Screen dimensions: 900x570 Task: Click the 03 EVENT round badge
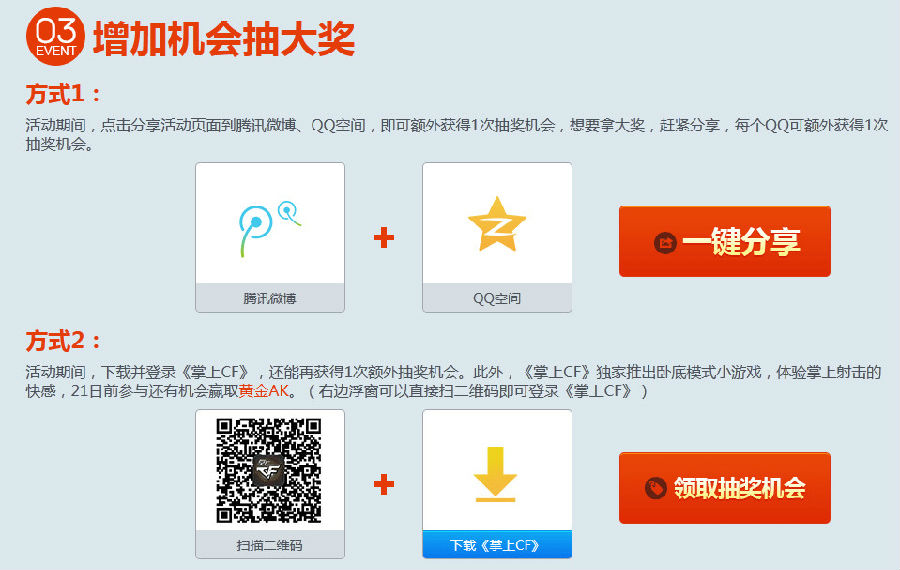point(55,36)
